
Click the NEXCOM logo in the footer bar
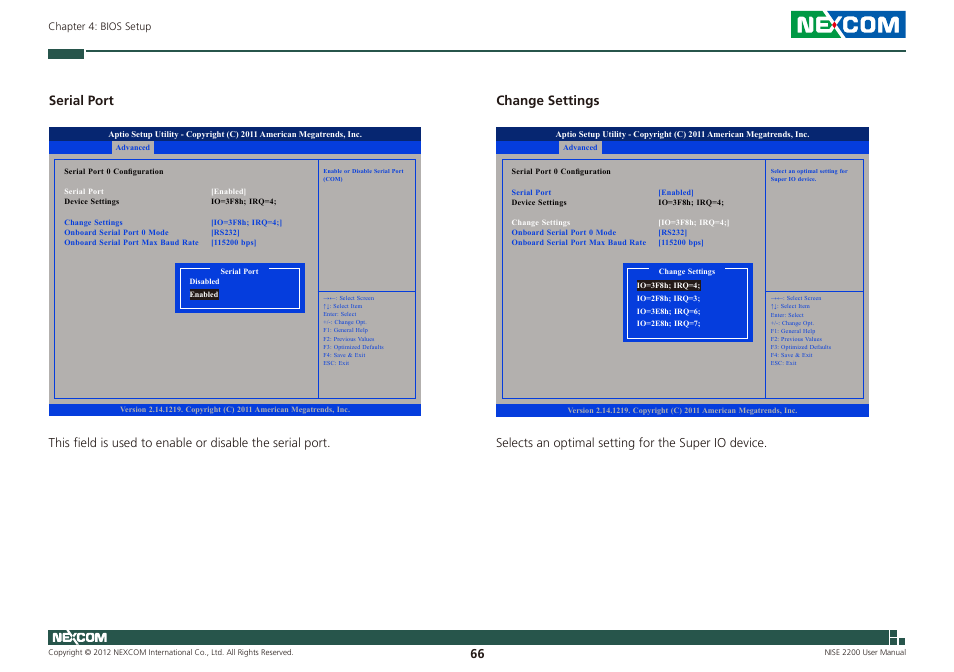coord(79,637)
